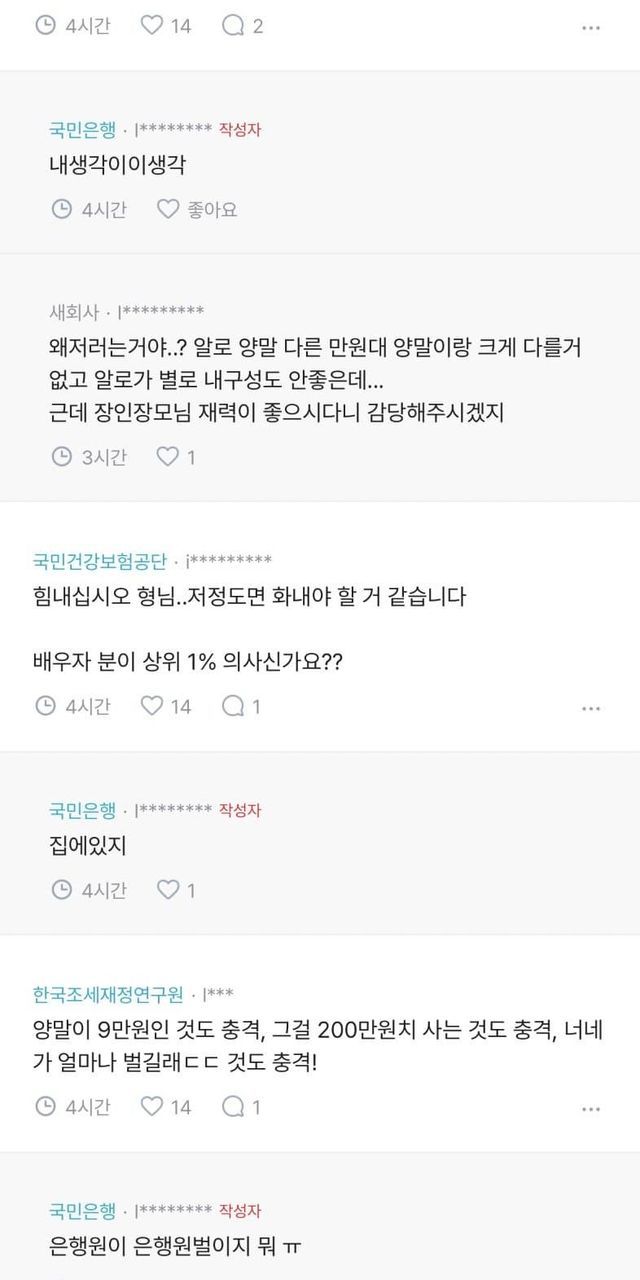Click clock icon on 집에있지 reply

tap(61, 890)
